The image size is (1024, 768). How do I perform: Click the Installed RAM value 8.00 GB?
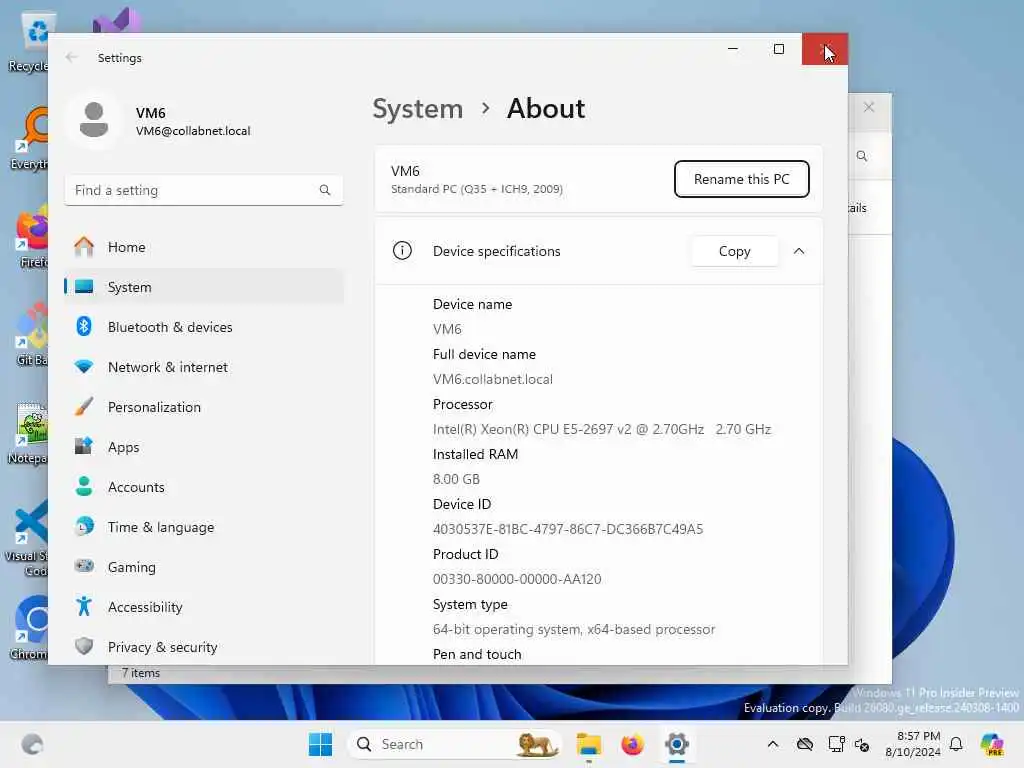[x=456, y=479]
